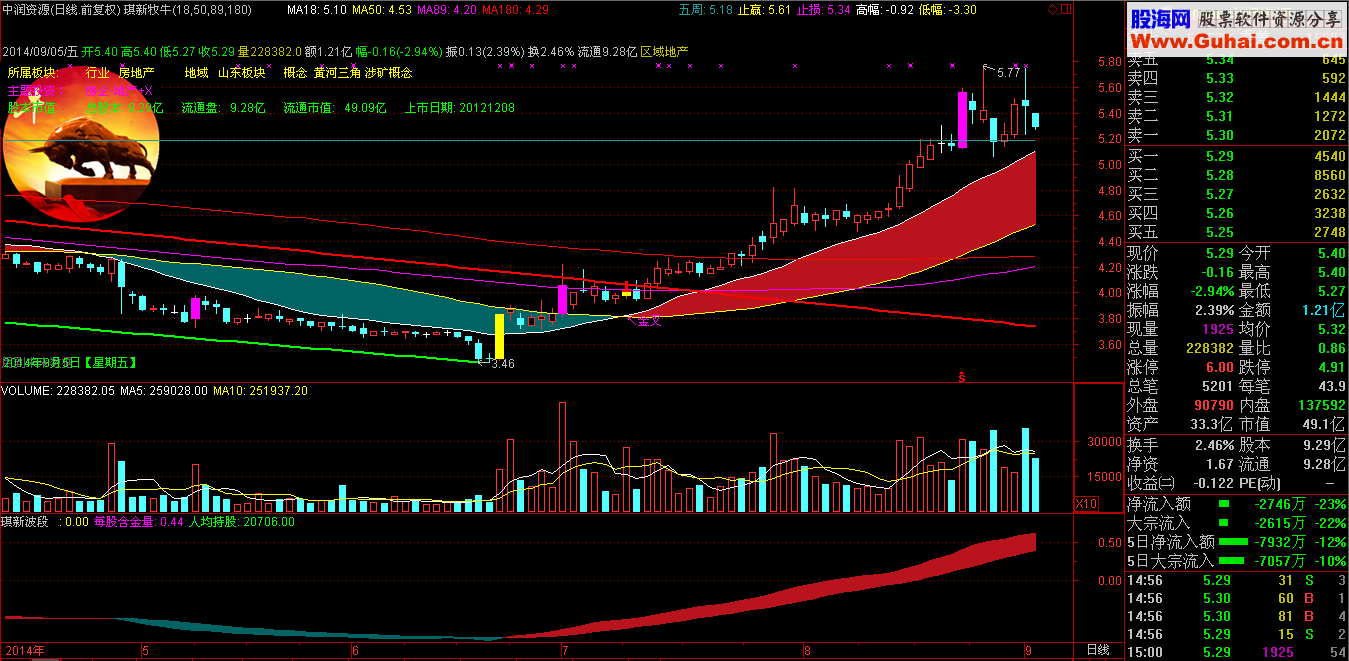Click the VOLUME: 228382.05 indicator label

(60, 391)
